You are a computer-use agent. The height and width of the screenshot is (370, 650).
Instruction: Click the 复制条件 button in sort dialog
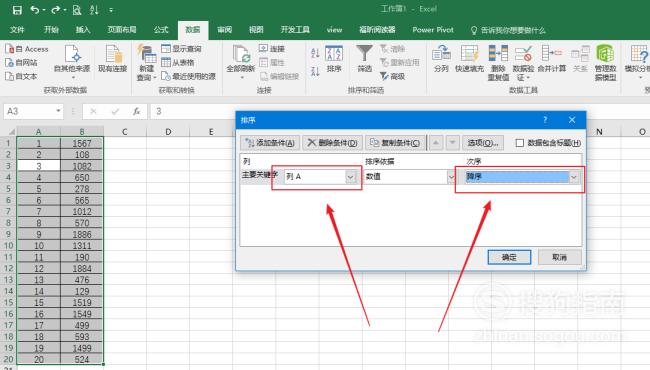tap(395, 143)
